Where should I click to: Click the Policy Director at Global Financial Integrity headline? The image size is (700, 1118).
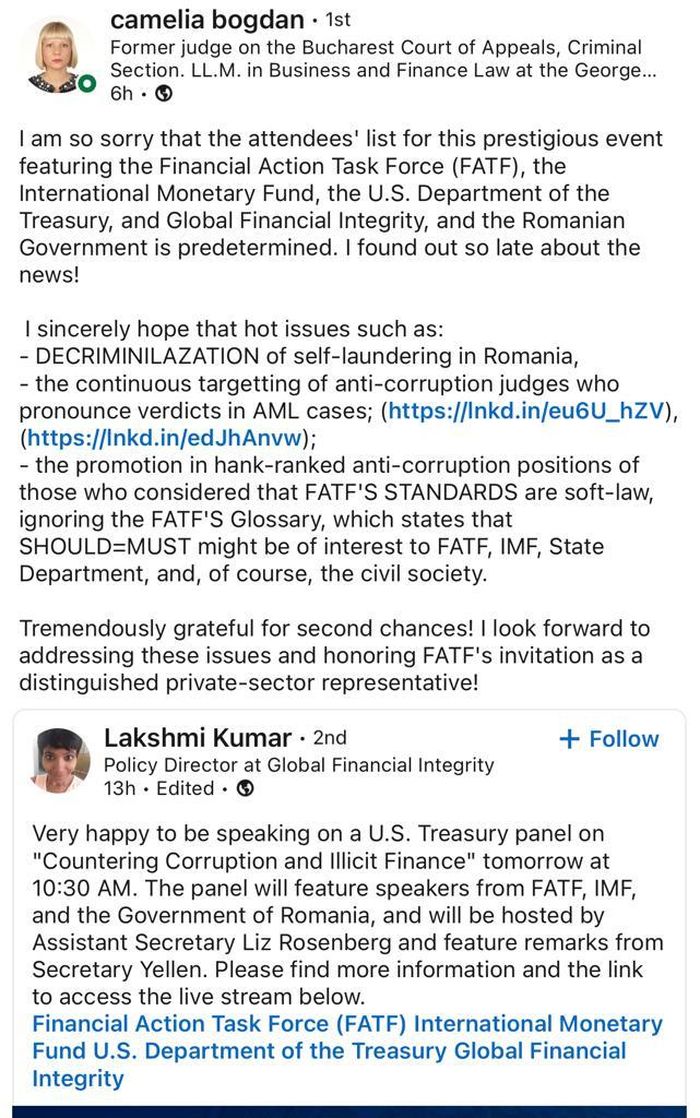tap(299, 765)
